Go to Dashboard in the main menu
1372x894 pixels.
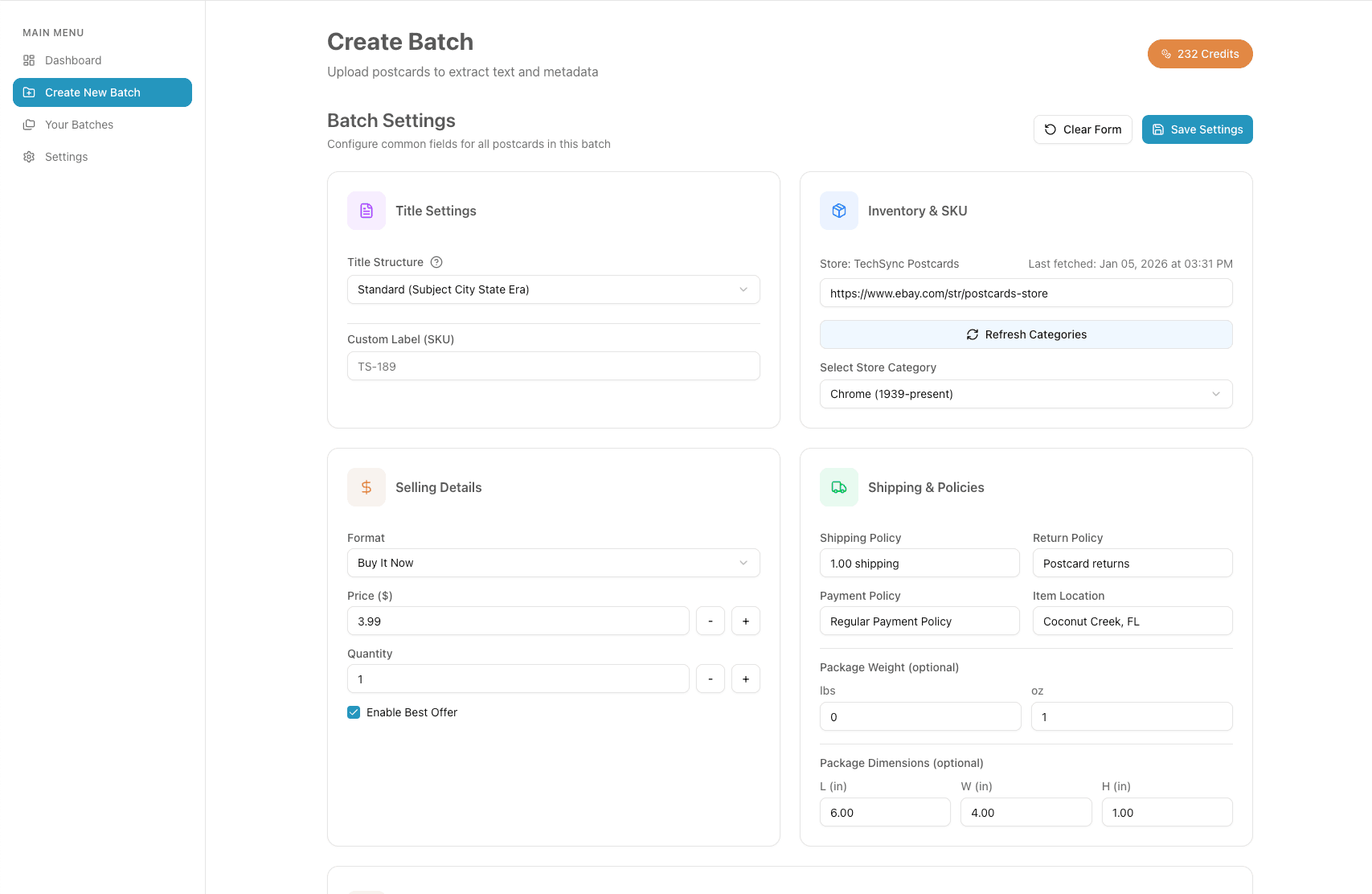click(x=73, y=60)
